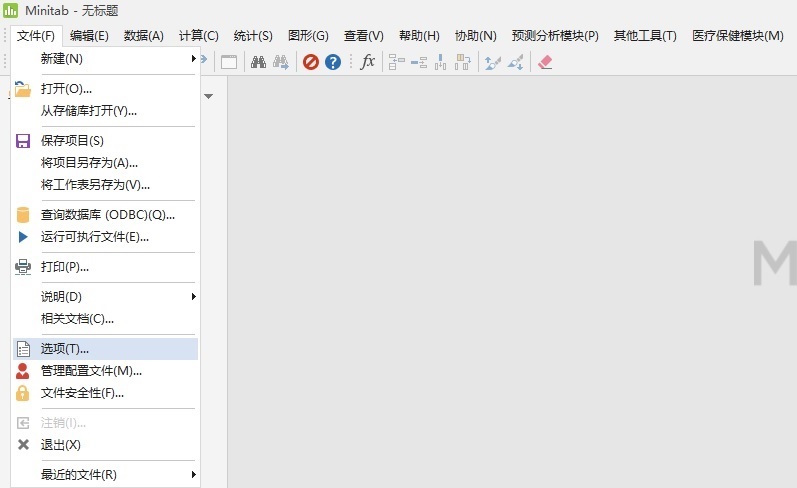797x488 pixels.
Task: Click the move columns toolbar icon
Action: 463,62
